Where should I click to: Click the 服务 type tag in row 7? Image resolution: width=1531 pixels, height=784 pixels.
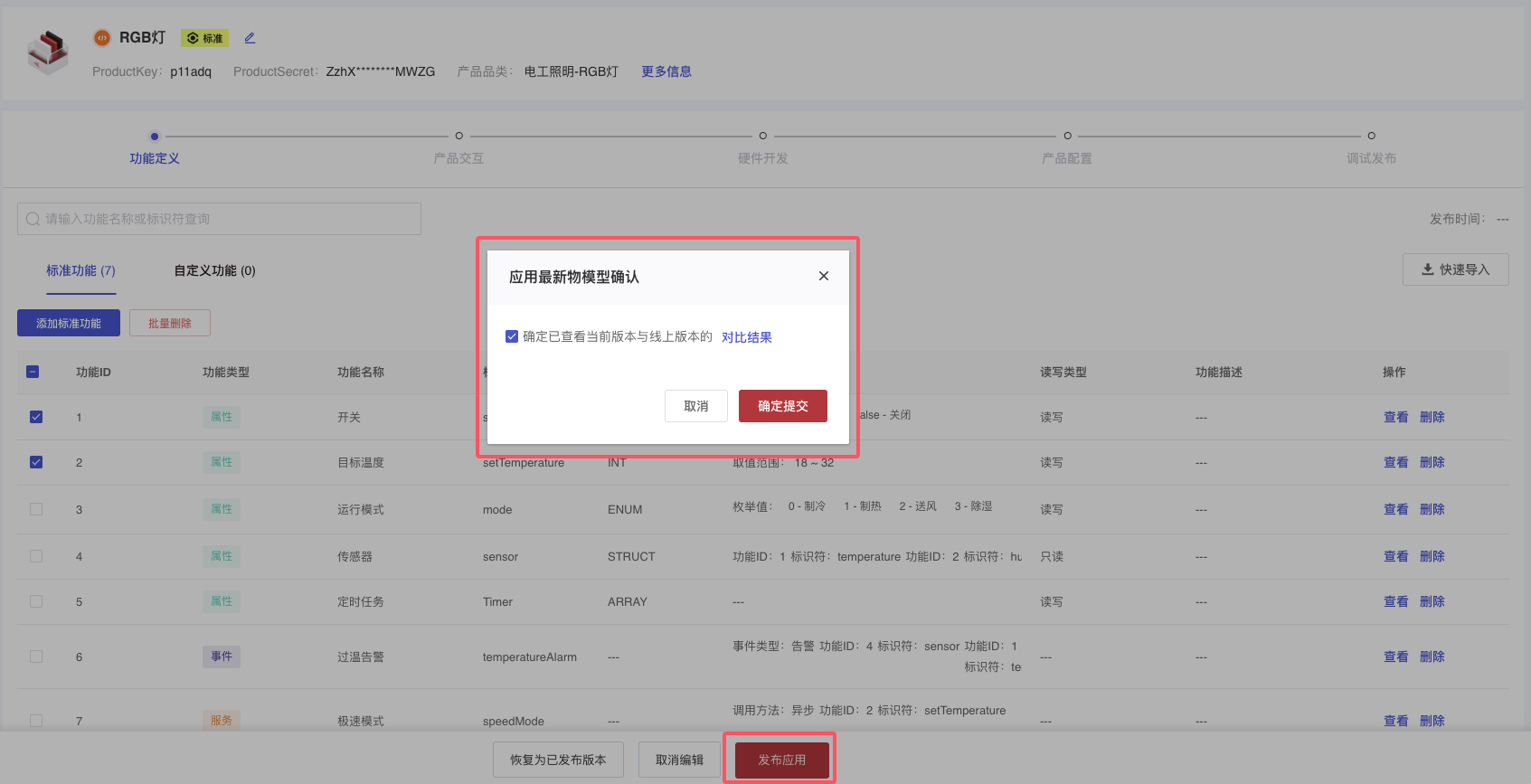tap(222, 721)
